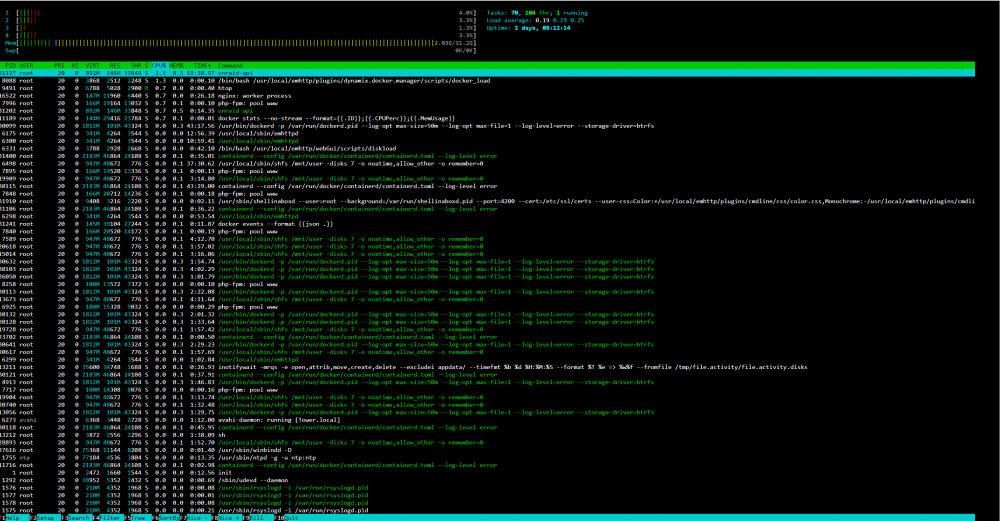Select the highlighted unraid-api process row
This screenshot has width=1000, height=521.
pyautogui.click(x=487, y=73)
